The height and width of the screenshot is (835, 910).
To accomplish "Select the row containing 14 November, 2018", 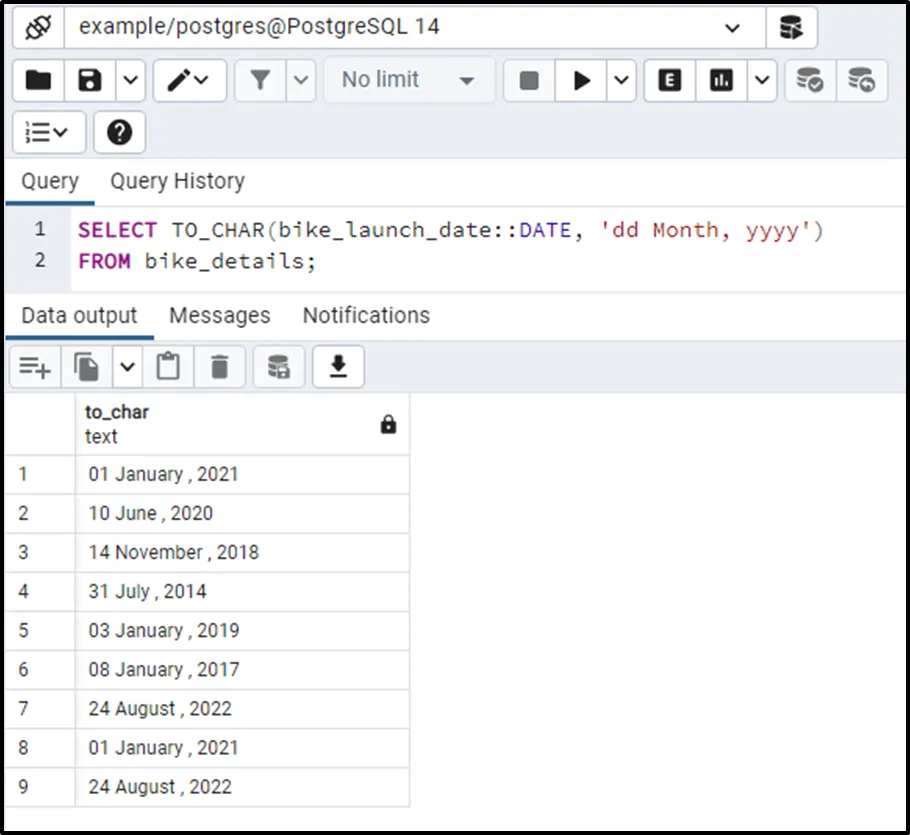I will click(173, 552).
